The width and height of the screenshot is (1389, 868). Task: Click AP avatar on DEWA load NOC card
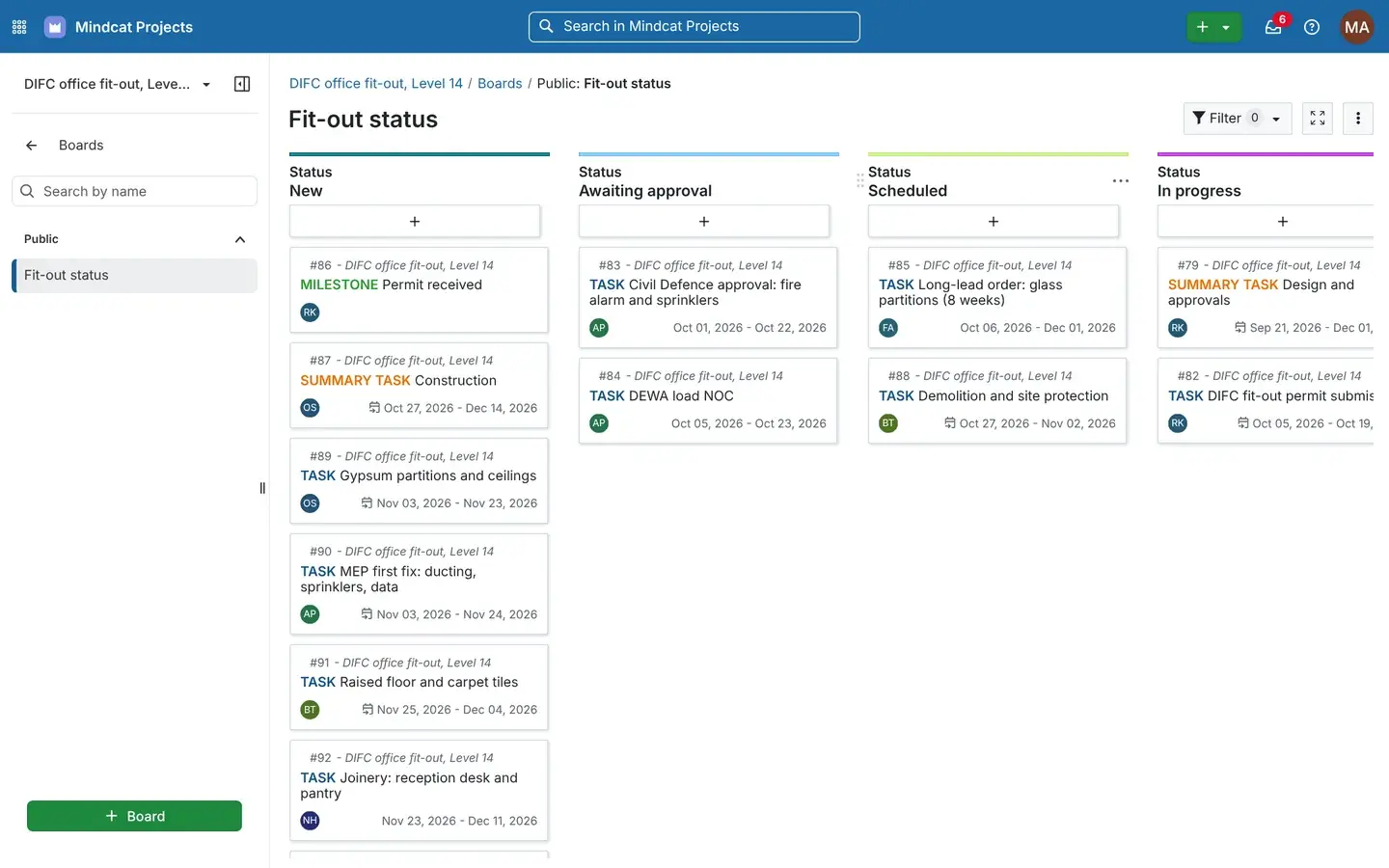[599, 423]
